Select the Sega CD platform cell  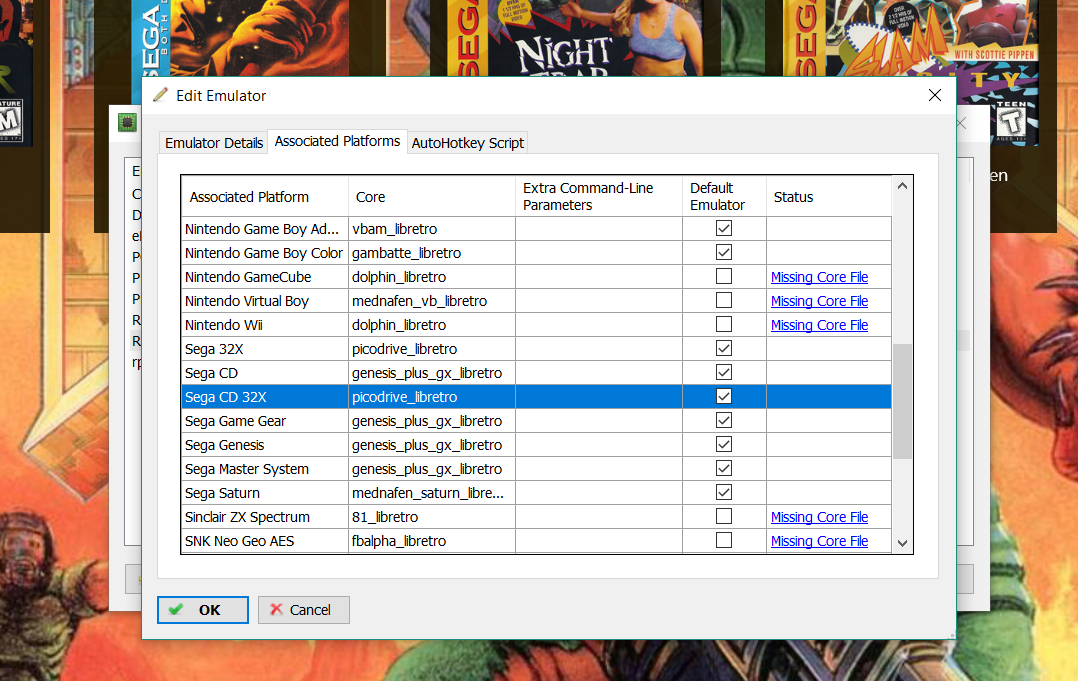coord(265,373)
